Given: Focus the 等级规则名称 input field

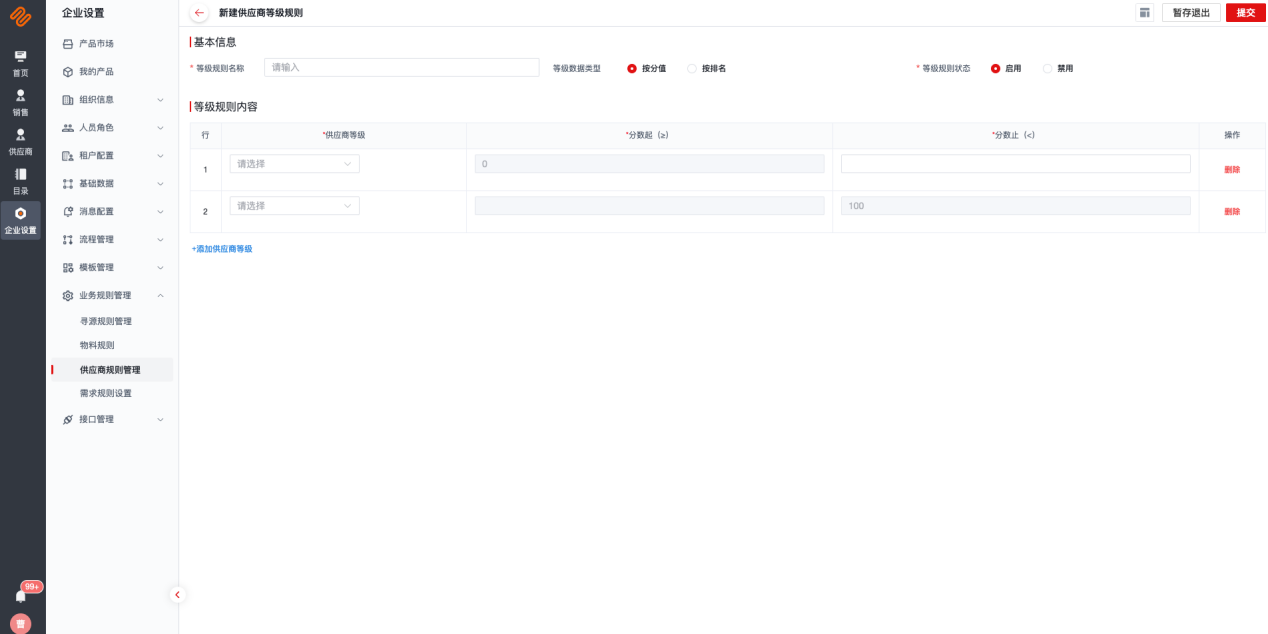Looking at the screenshot, I should coord(401,67).
